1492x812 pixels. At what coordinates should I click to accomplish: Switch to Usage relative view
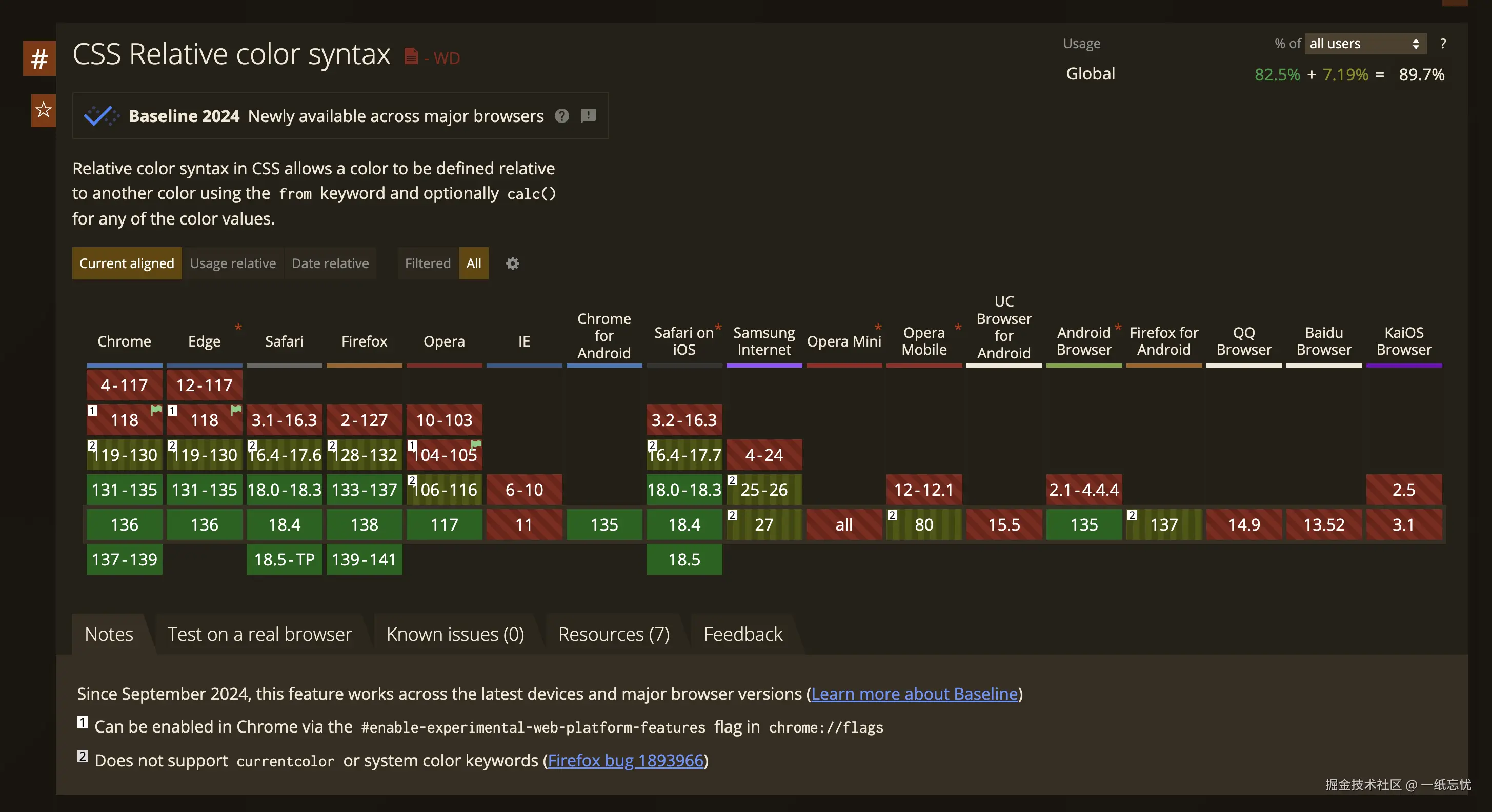[233, 263]
